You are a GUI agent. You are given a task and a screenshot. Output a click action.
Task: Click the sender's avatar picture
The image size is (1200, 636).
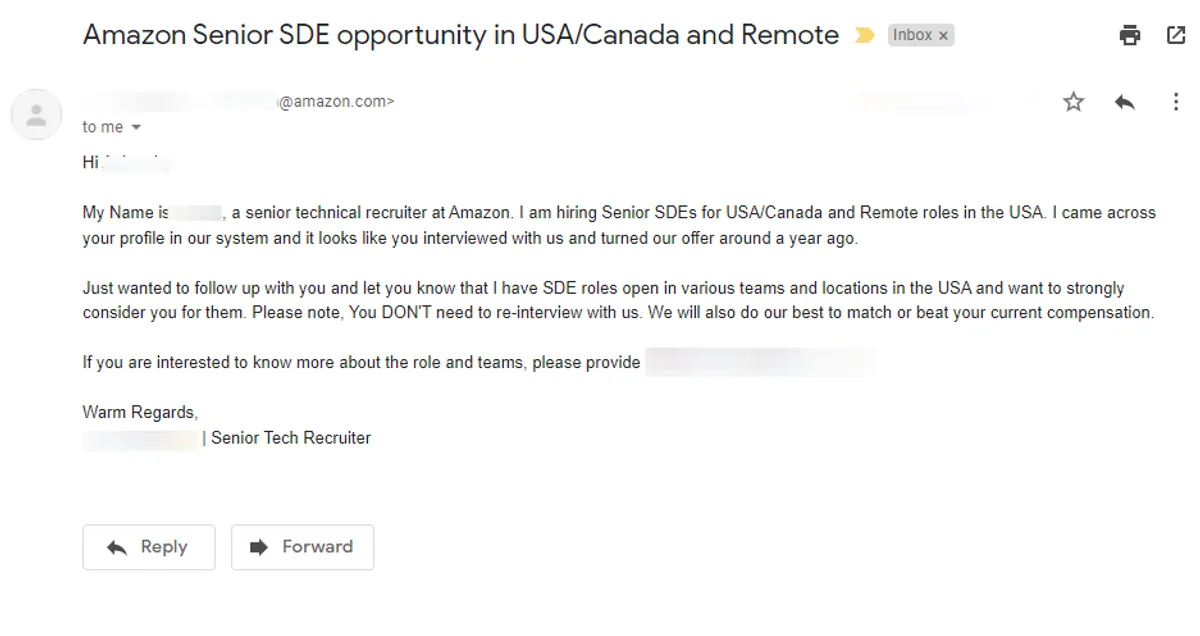coord(36,113)
